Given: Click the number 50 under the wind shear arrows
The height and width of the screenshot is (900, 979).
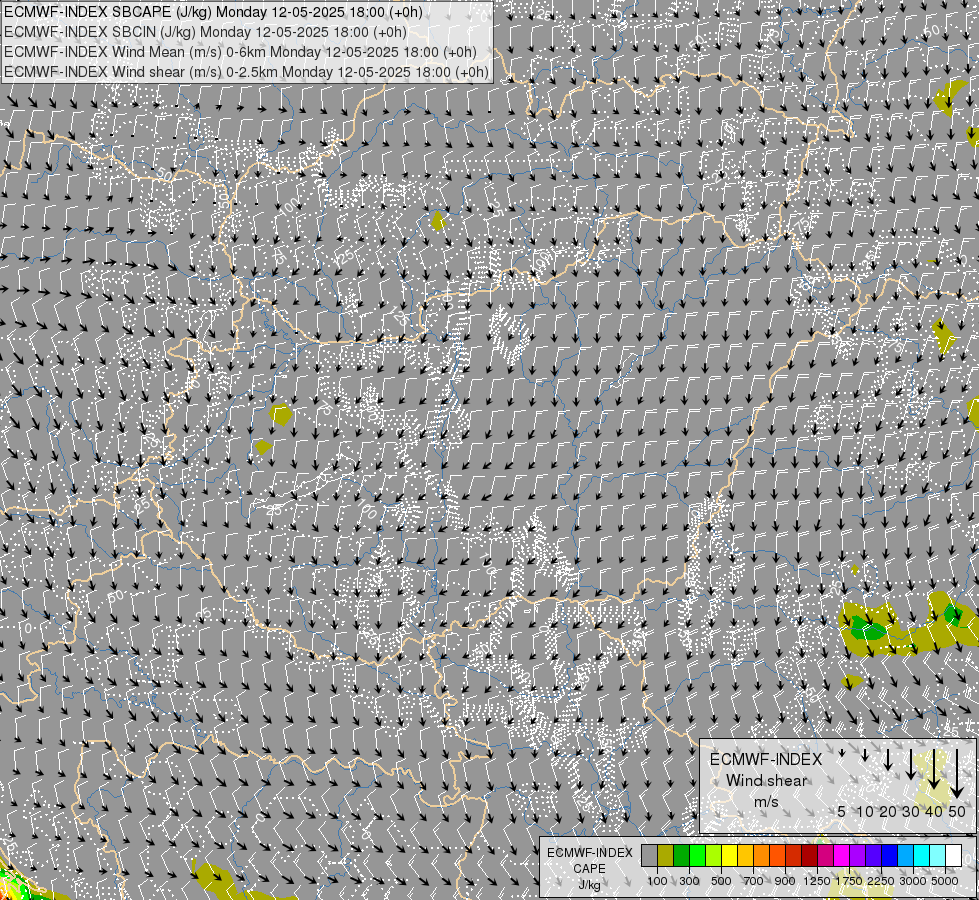Looking at the screenshot, I should [x=957, y=811].
